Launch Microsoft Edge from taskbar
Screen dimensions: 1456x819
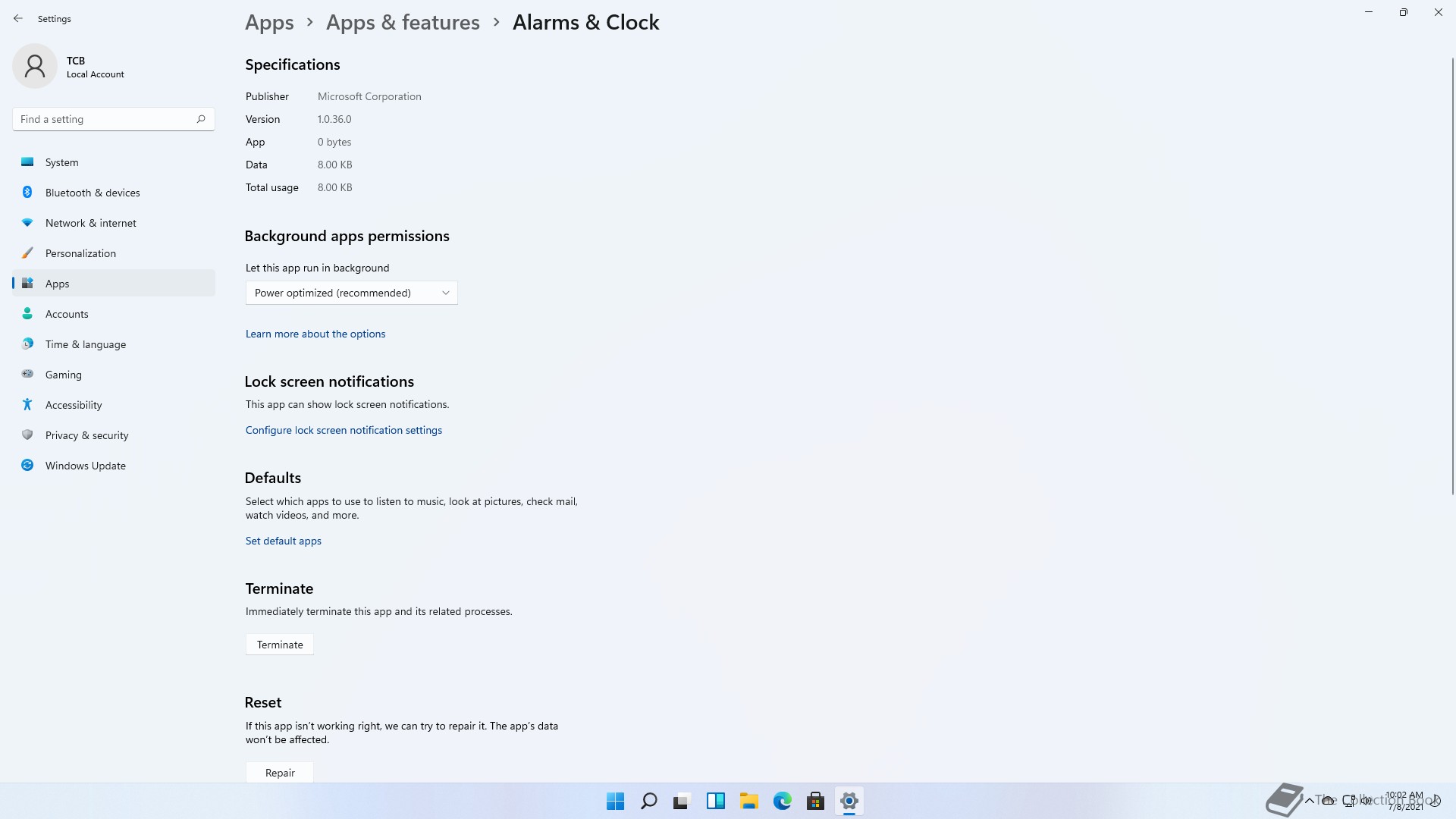coord(782,801)
